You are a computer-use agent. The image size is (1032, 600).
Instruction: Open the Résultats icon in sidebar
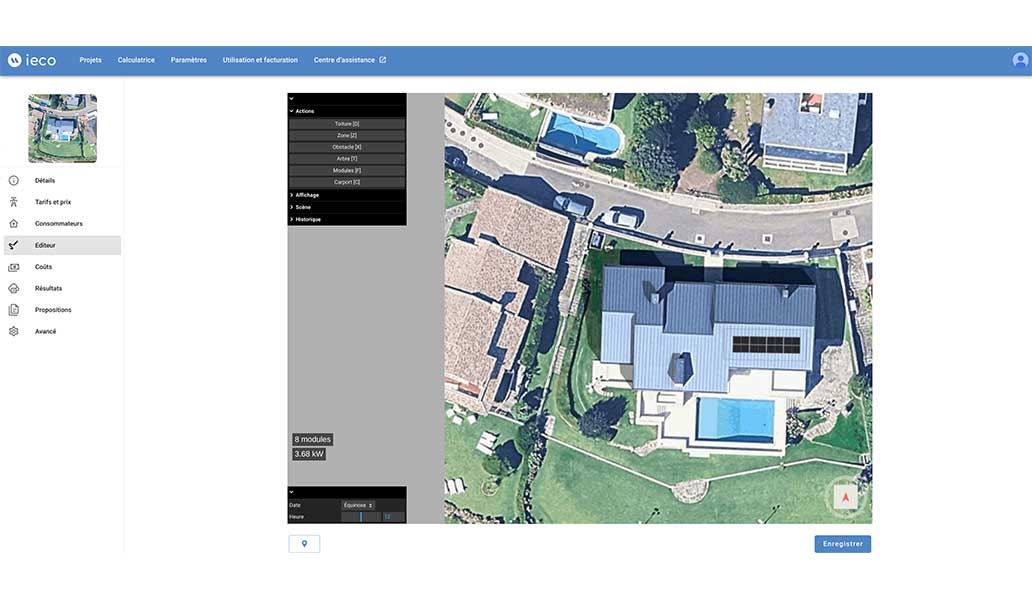point(14,288)
